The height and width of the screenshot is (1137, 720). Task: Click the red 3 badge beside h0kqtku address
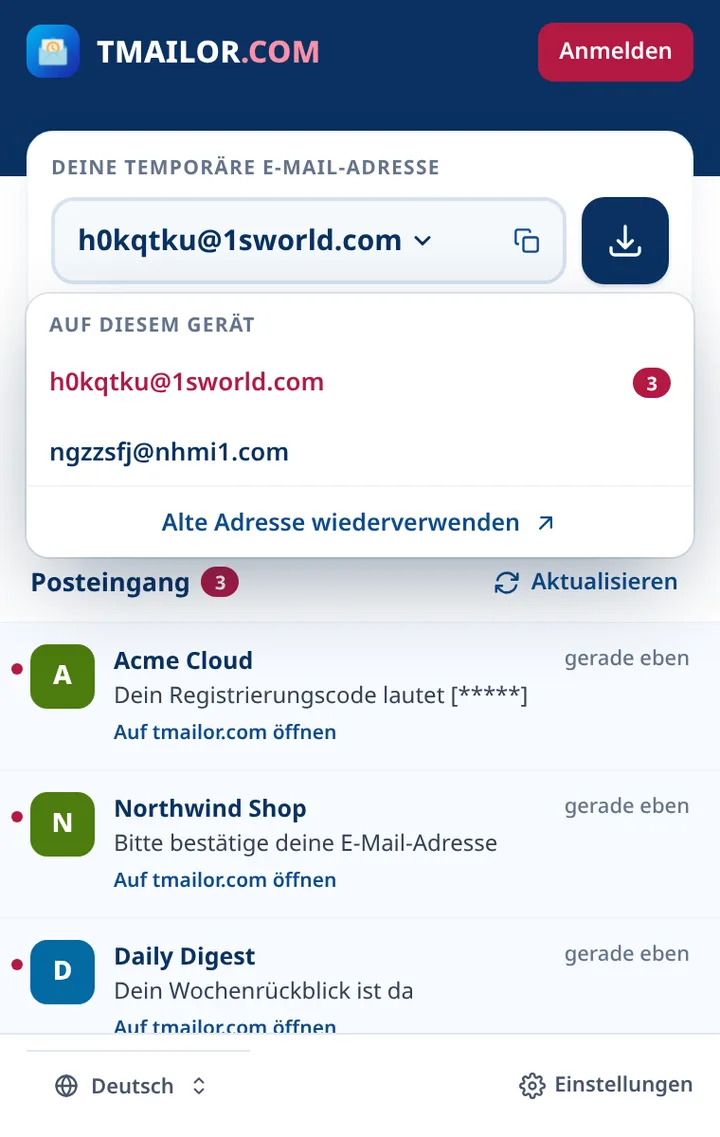click(652, 383)
